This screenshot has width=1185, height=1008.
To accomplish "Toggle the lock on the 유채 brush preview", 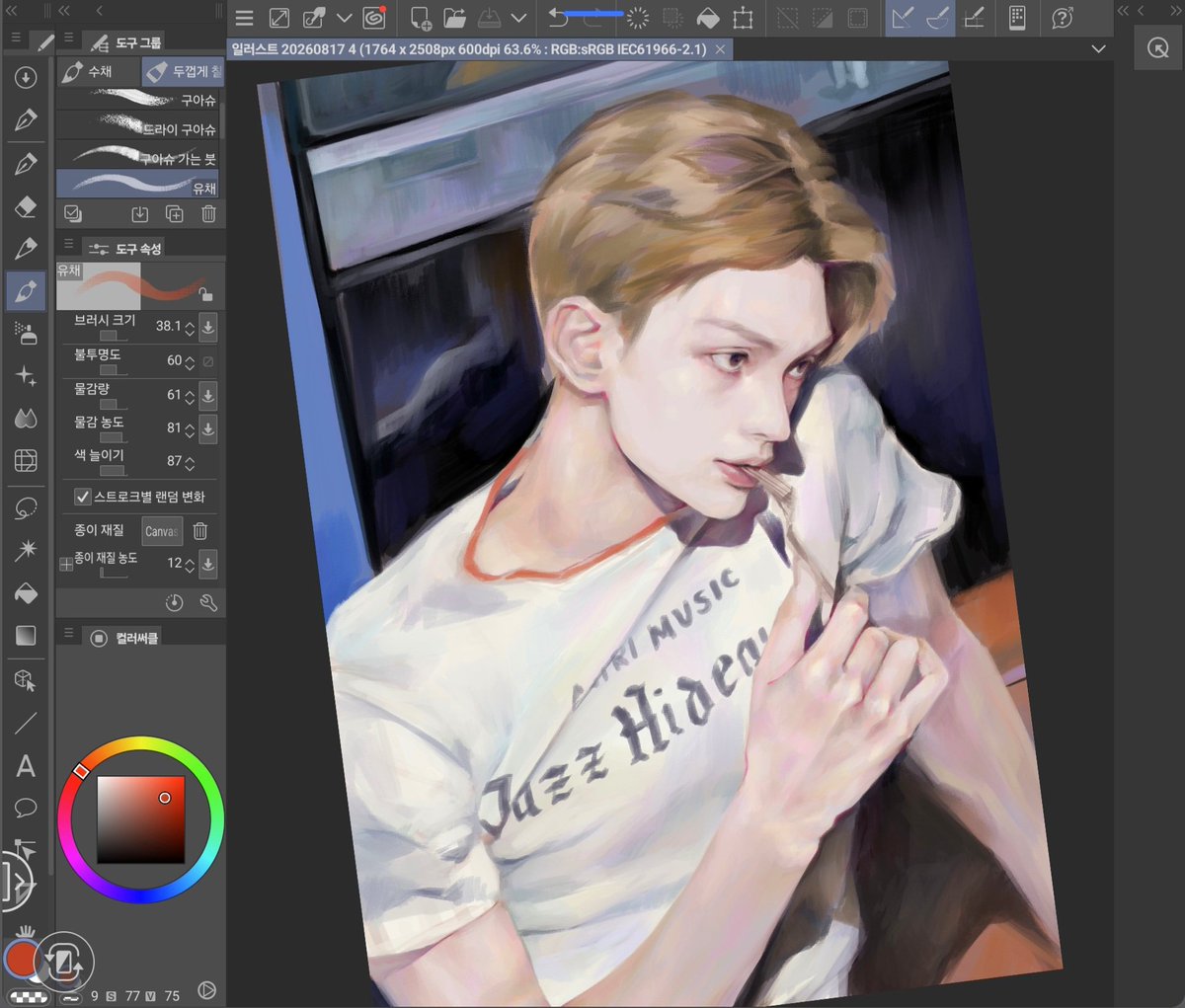I will (x=205, y=293).
